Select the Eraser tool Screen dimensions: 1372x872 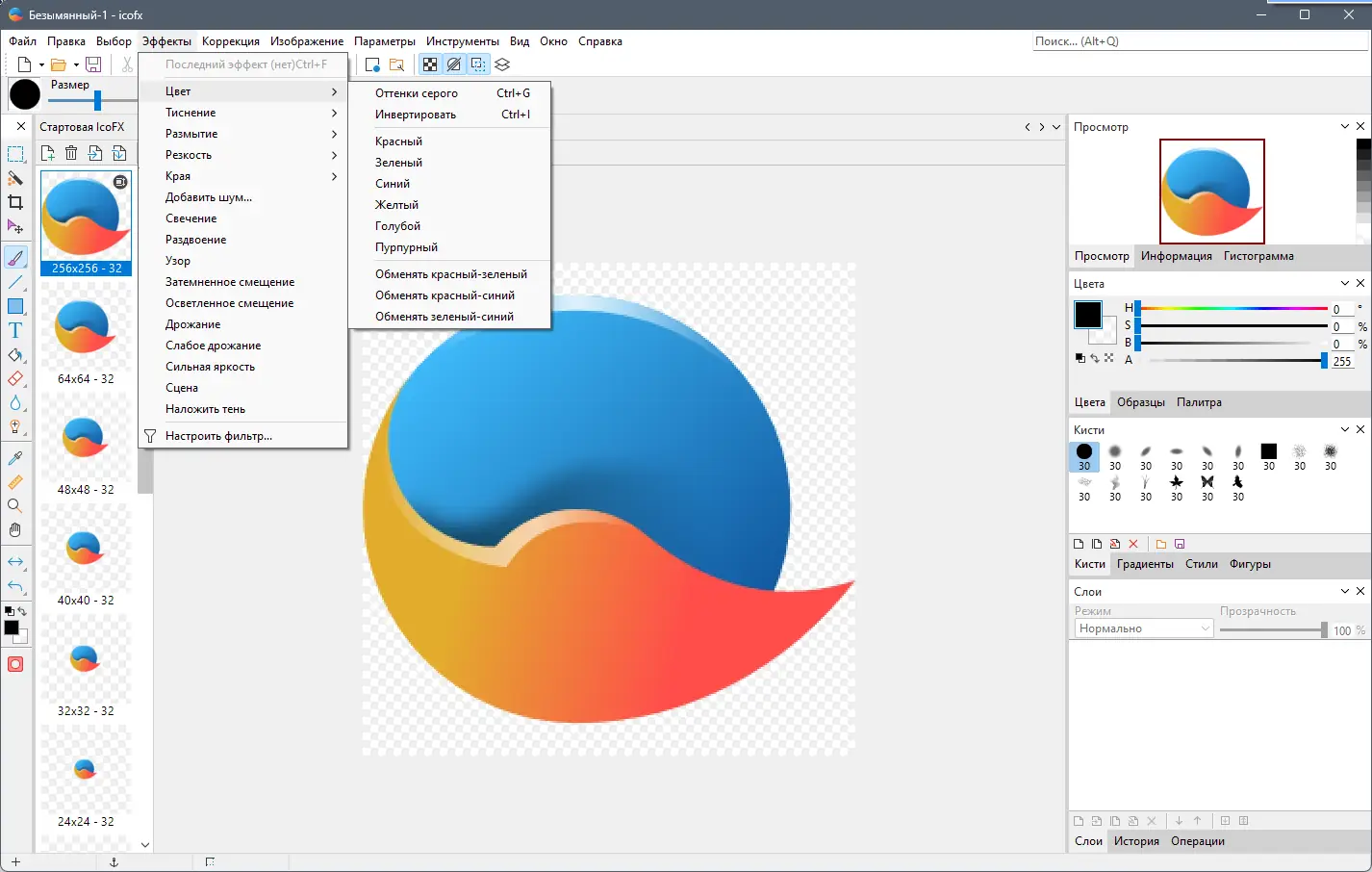16,378
